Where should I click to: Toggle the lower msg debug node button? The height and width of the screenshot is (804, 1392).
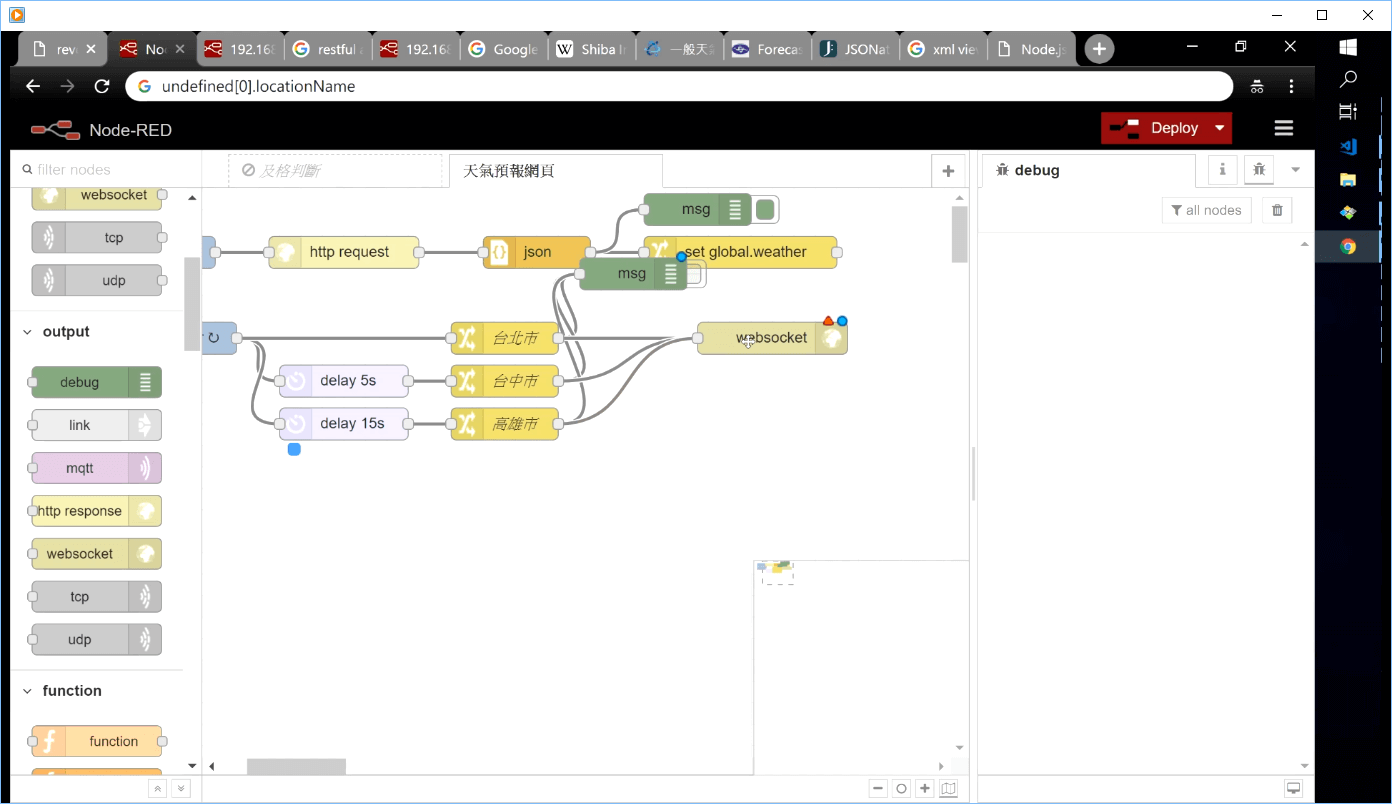(x=696, y=275)
